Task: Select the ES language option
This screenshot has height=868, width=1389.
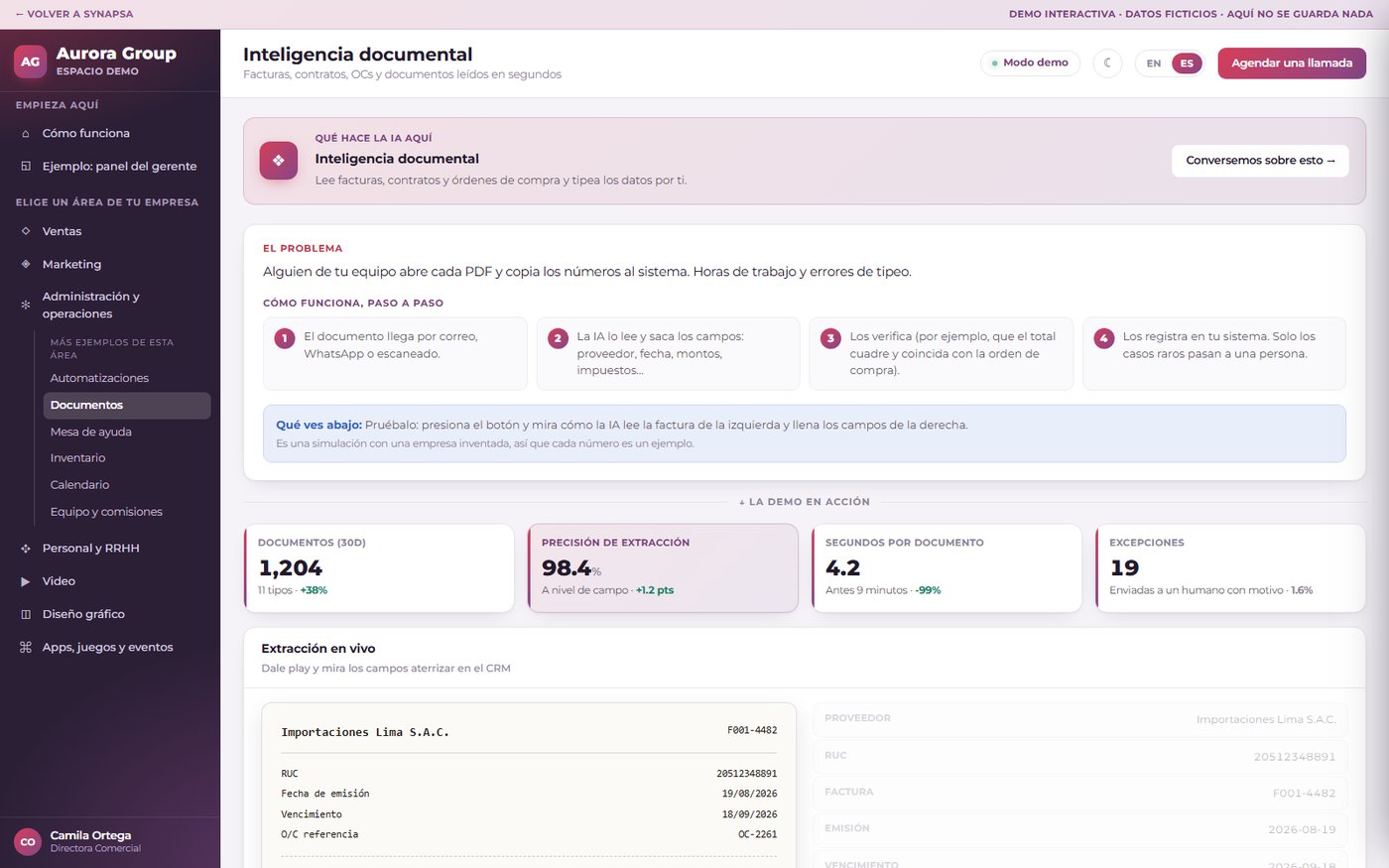Action: pyautogui.click(x=1187, y=63)
